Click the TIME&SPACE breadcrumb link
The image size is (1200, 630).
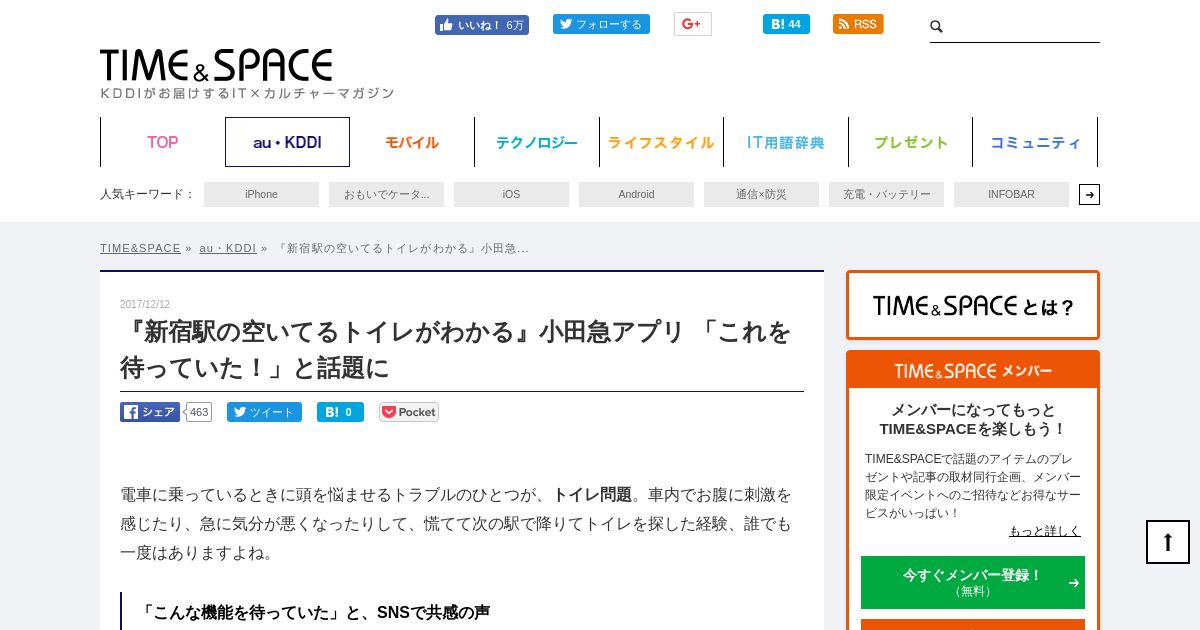point(140,248)
